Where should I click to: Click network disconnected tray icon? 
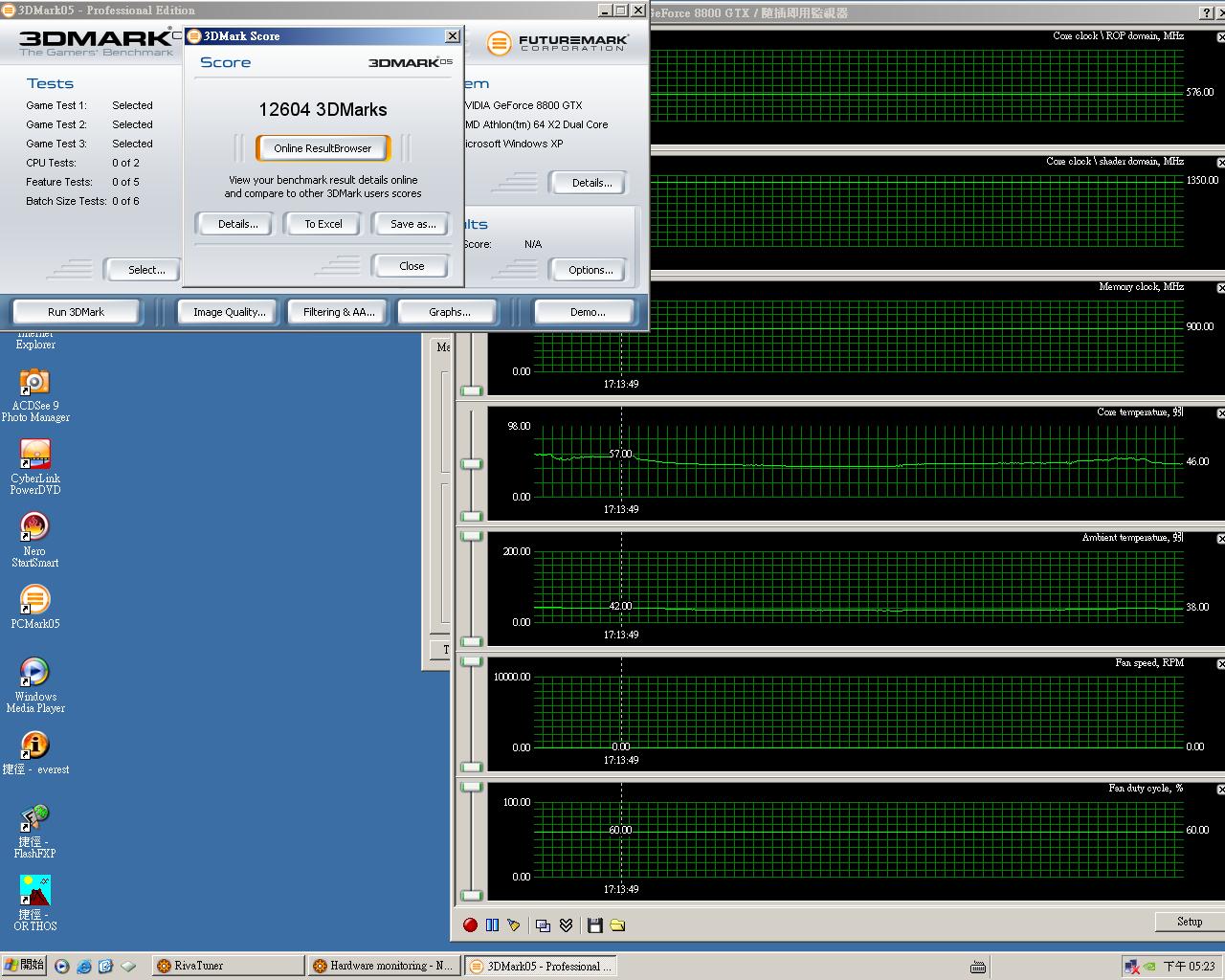[x=1132, y=967]
